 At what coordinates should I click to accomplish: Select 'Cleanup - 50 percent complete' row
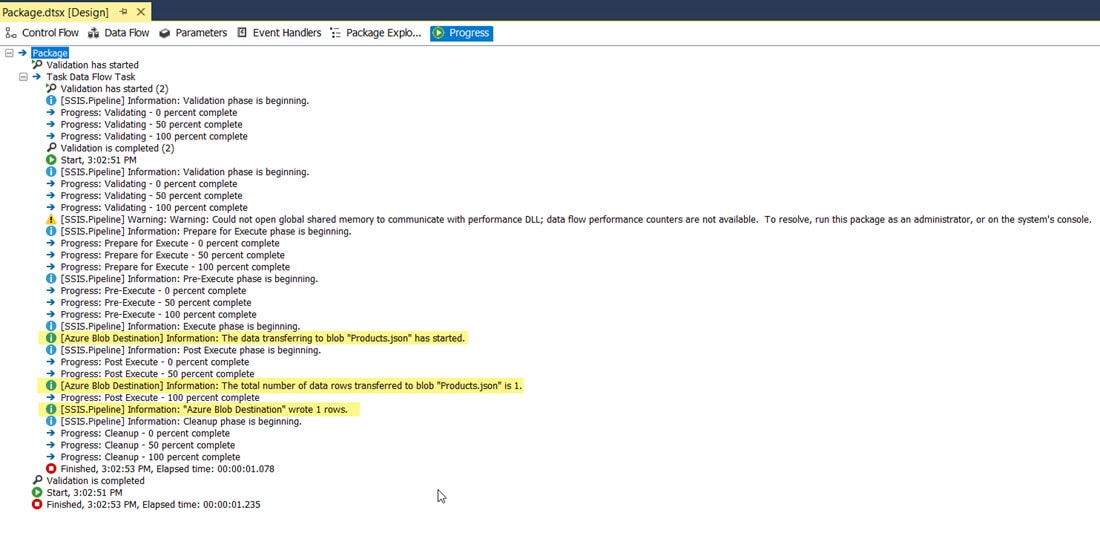(x=147, y=445)
